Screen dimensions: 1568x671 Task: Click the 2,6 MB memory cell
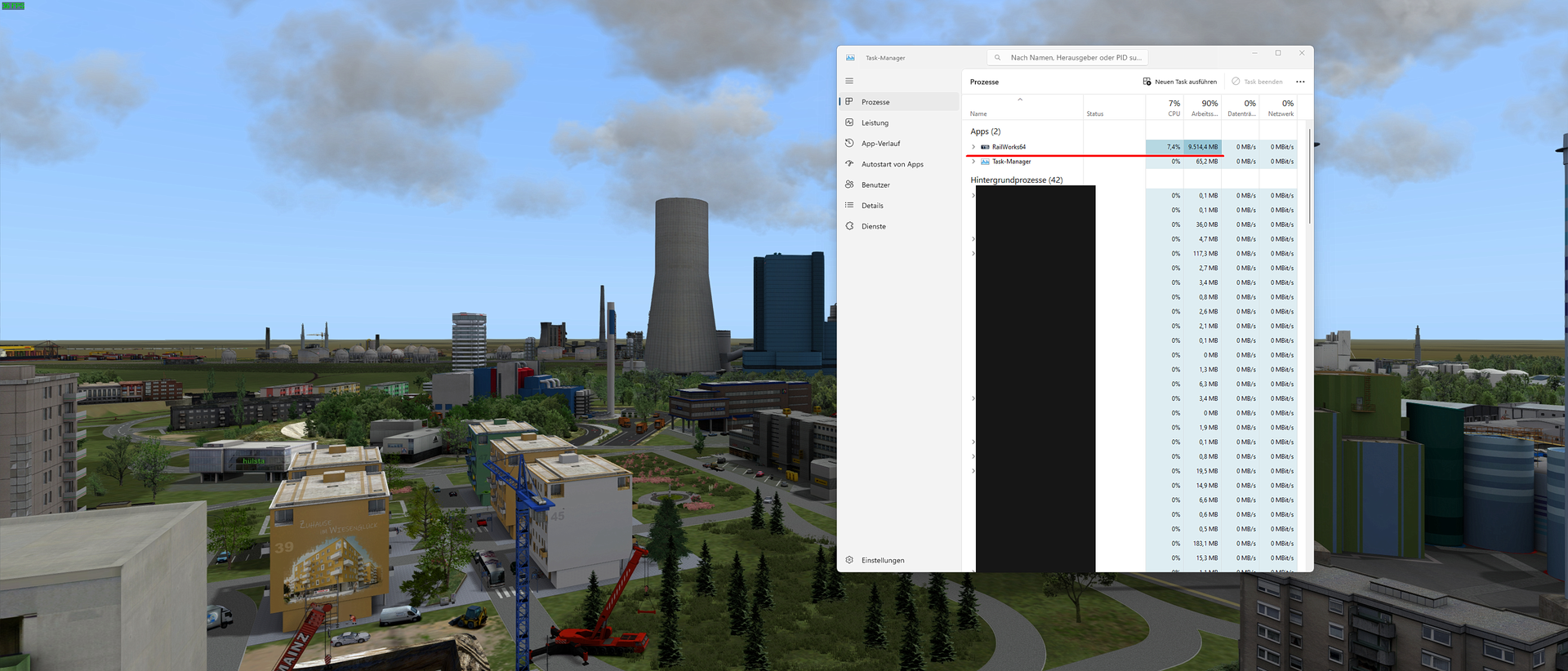1203,312
